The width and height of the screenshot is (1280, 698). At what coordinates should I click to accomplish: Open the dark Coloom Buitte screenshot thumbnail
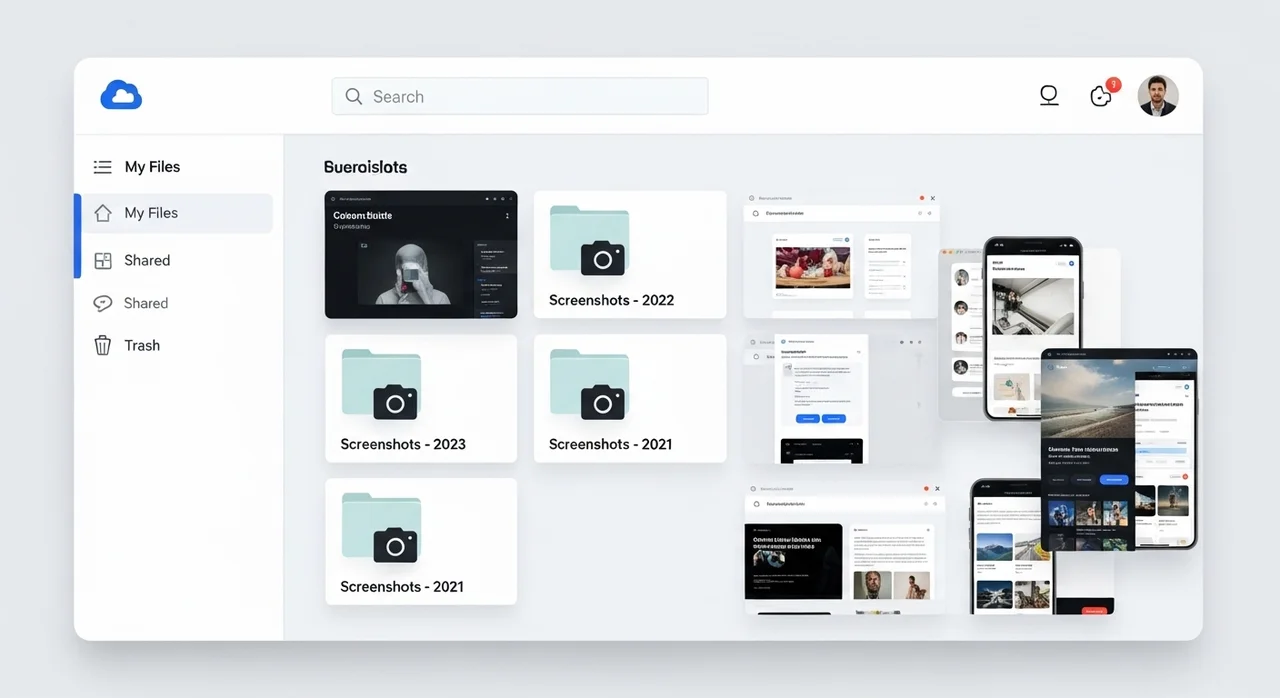coord(421,255)
